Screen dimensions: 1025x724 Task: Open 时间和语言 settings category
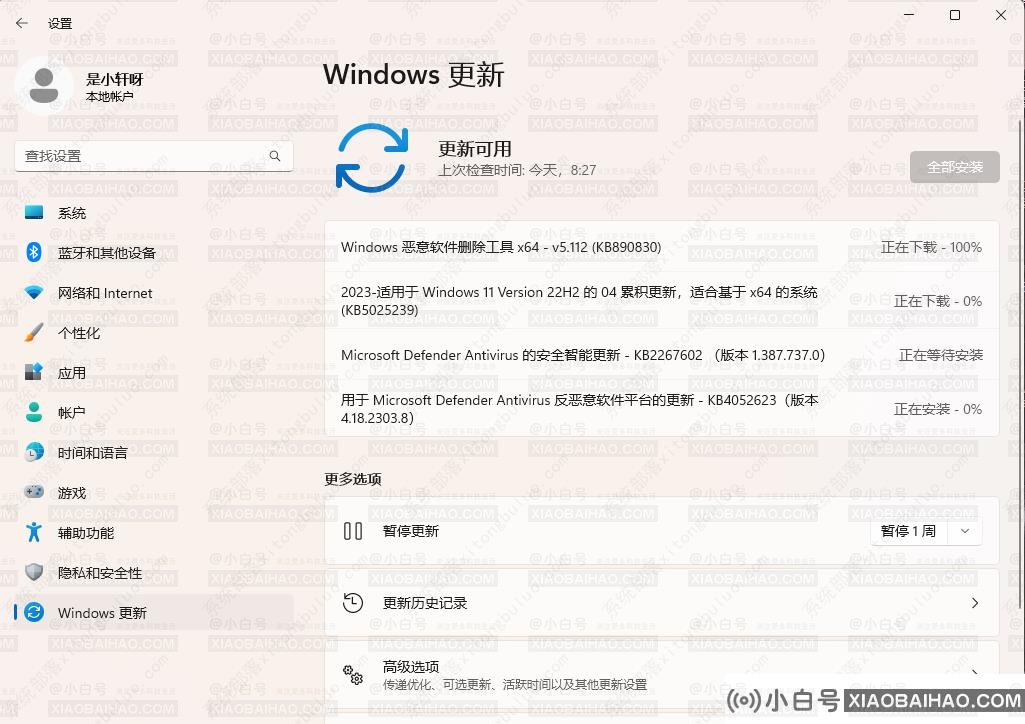[x=154, y=452]
